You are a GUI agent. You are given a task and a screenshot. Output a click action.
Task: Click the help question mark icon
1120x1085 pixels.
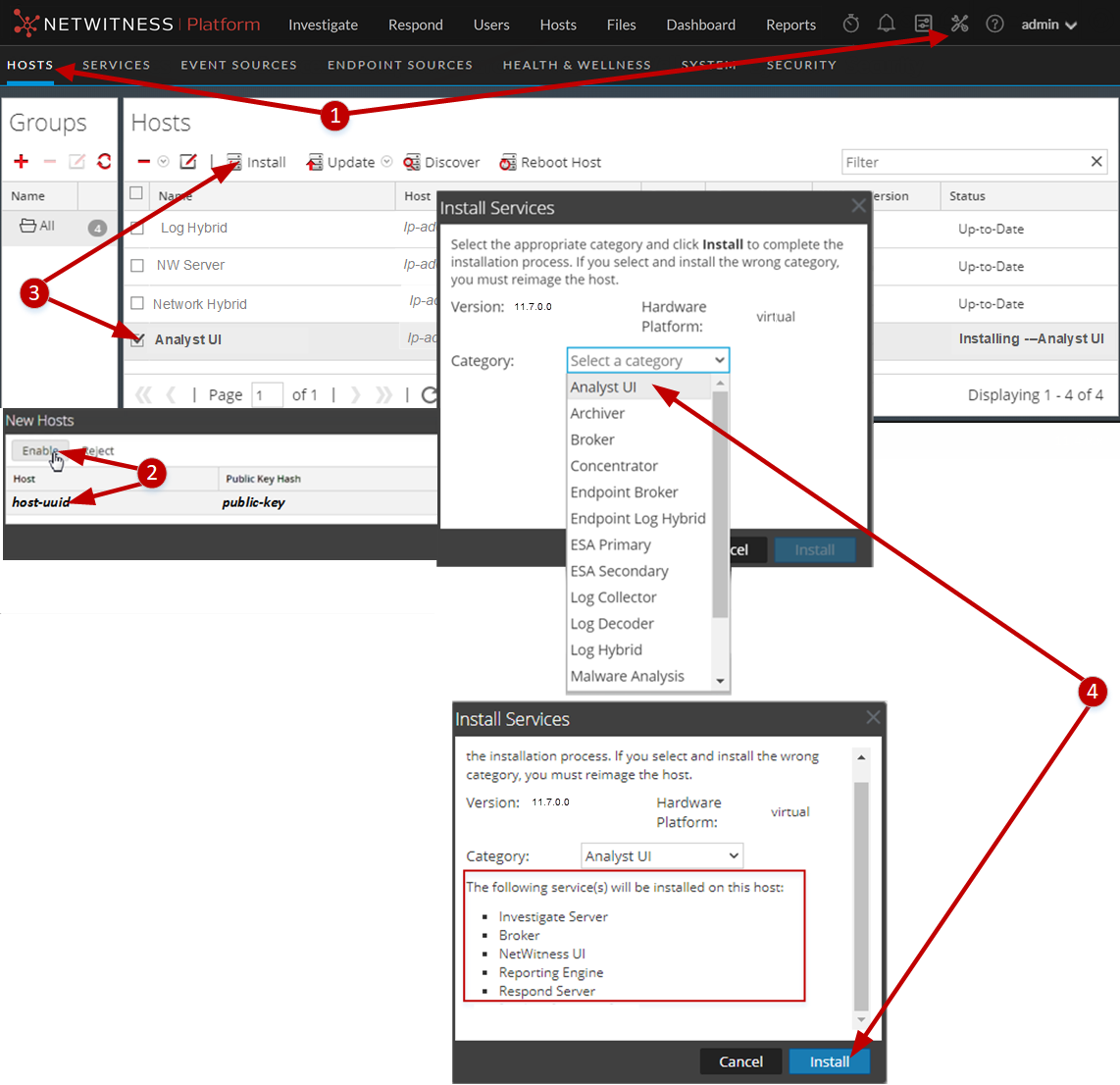click(x=994, y=24)
